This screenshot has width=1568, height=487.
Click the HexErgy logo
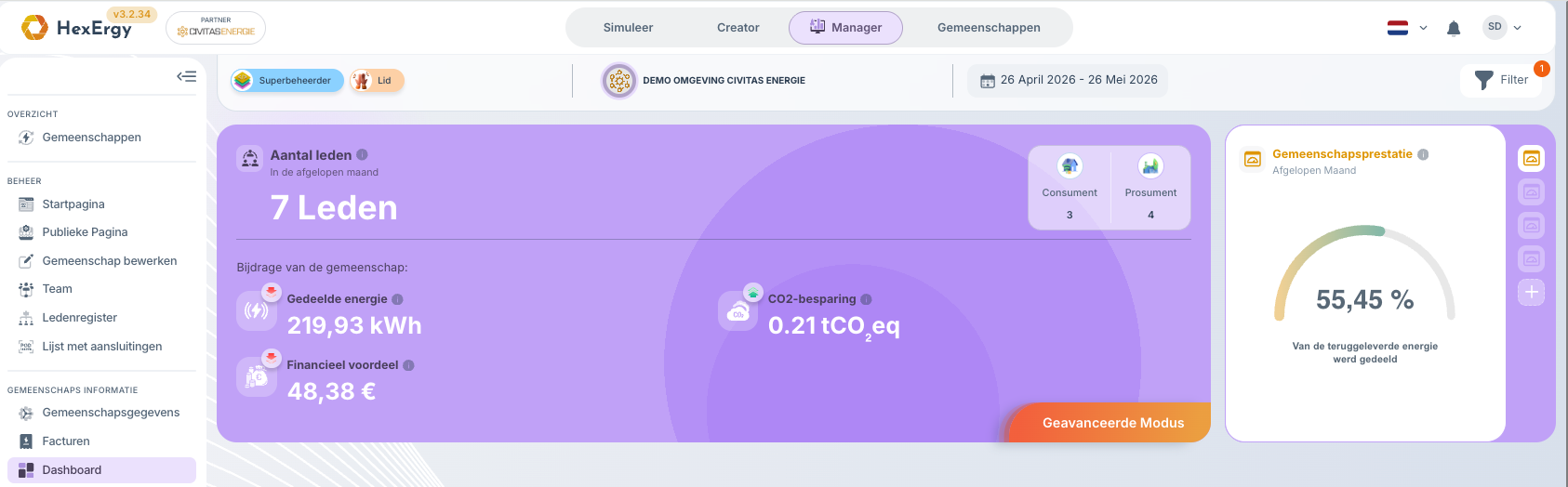76,28
